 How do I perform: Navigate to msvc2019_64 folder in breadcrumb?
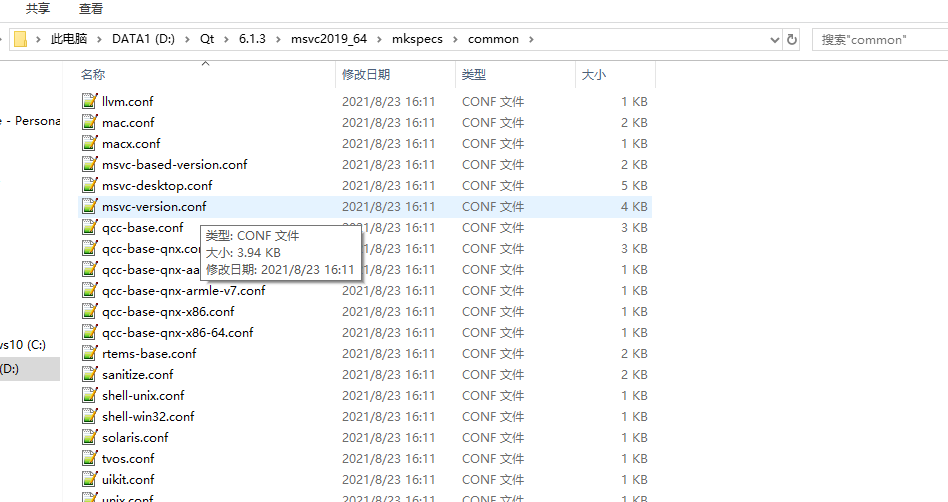point(329,39)
